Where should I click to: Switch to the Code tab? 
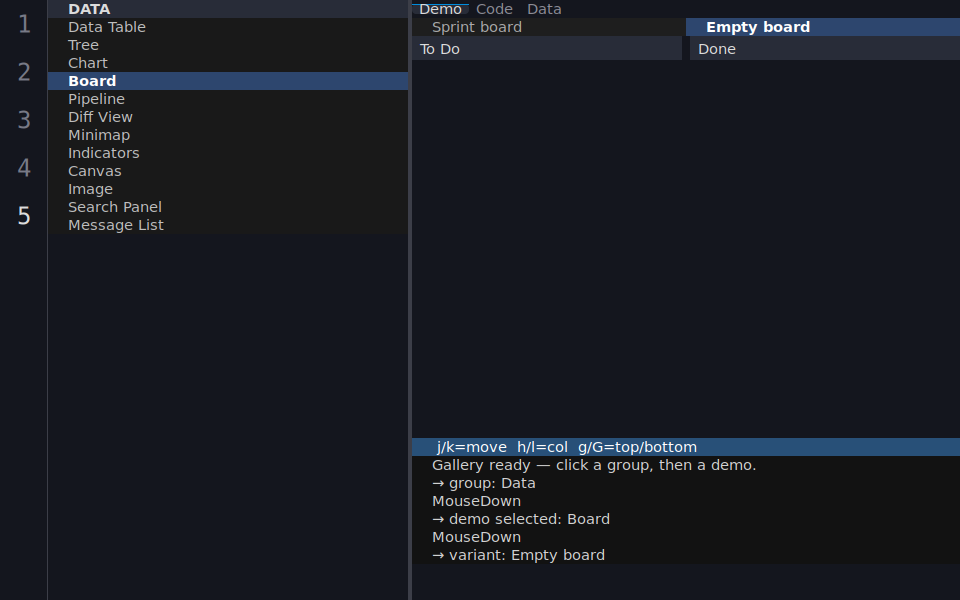494,9
